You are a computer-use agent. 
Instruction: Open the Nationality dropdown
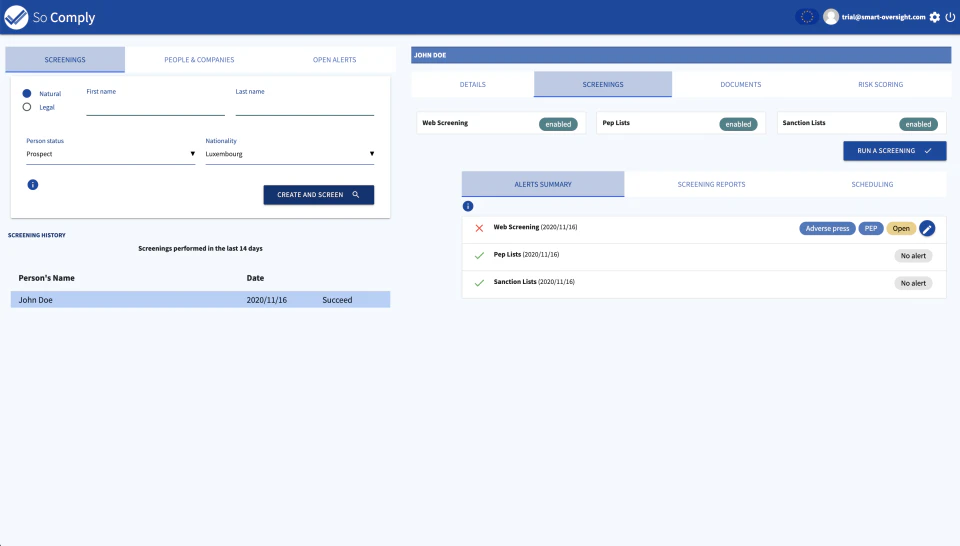tap(290, 154)
